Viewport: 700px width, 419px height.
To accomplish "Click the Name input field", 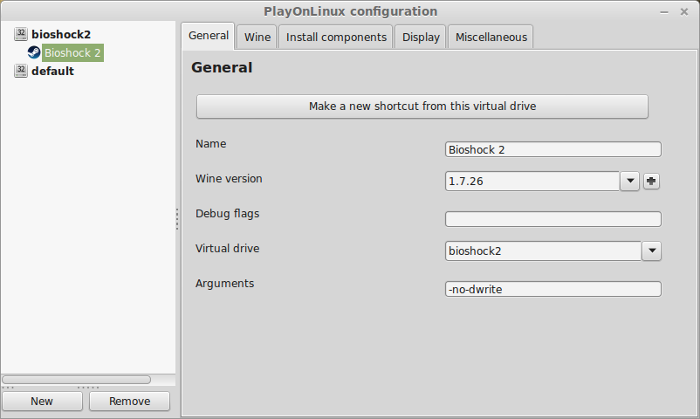I will 553,149.
